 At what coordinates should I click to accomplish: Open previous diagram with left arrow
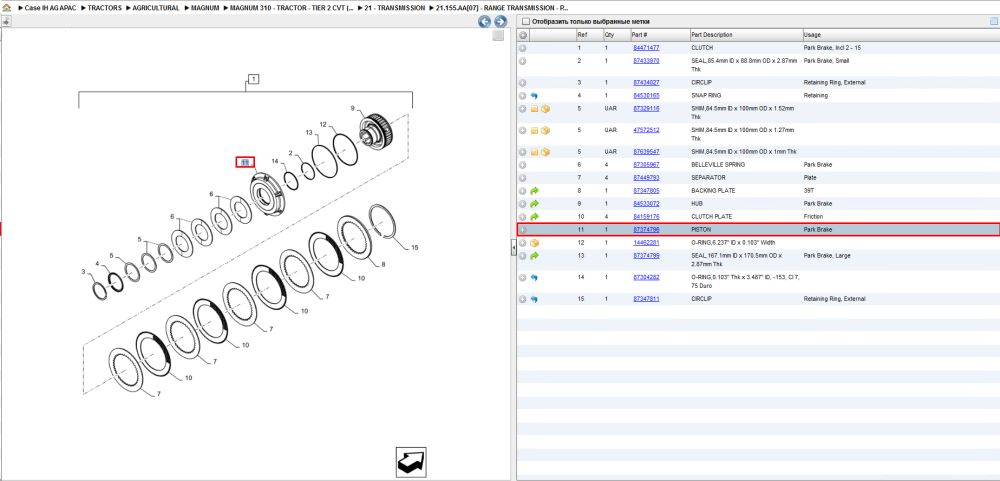point(485,22)
